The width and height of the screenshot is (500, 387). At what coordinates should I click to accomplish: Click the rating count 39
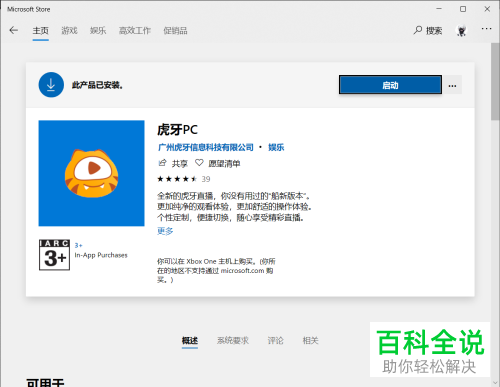(x=206, y=179)
